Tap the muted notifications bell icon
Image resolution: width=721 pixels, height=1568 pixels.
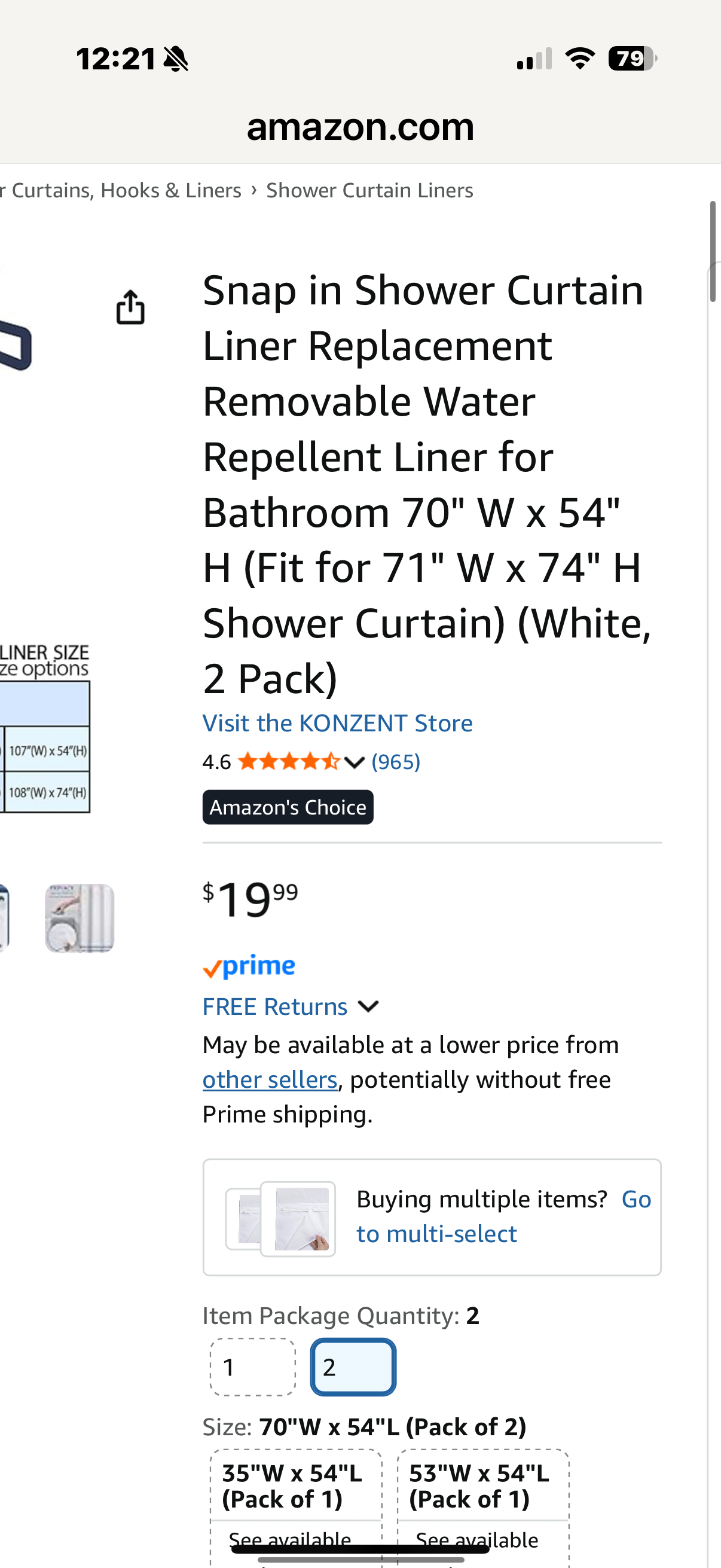pyautogui.click(x=176, y=59)
